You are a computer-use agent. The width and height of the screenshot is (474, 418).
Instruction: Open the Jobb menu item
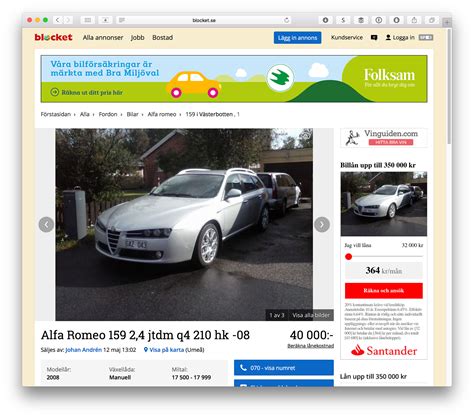(137, 38)
